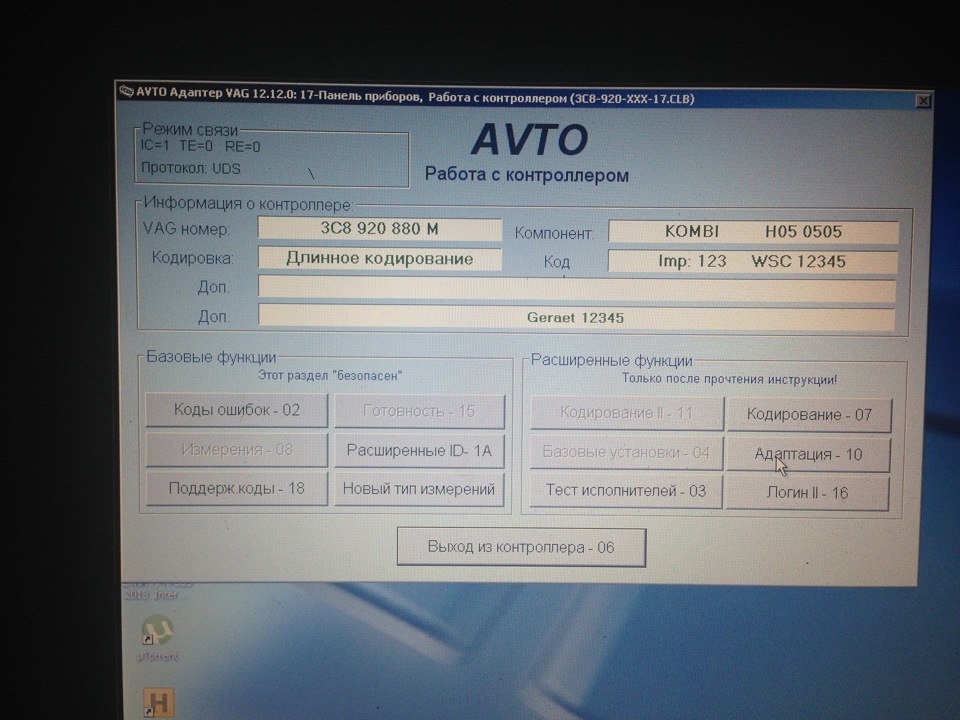This screenshot has width=960, height=720.
Task: Select Новый тип измерений button
Action: [x=419, y=489]
